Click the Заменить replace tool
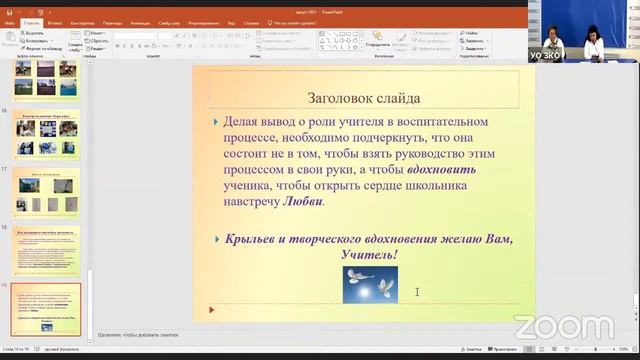The image size is (640, 360). (471, 41)
